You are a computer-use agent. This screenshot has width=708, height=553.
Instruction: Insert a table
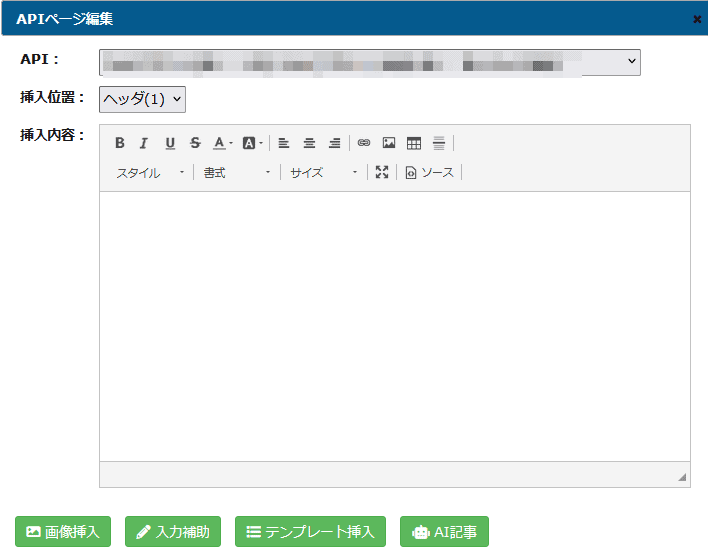(x=414, y=143)
